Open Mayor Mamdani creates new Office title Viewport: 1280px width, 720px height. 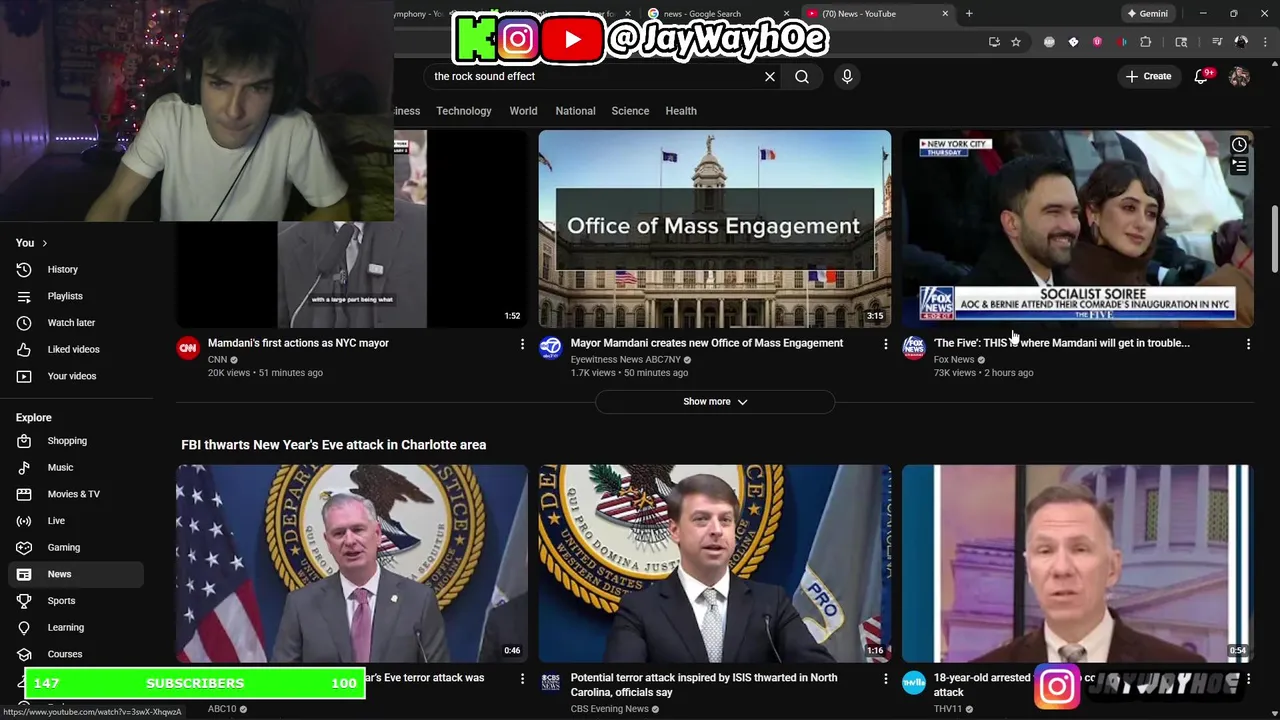[707, 343]
